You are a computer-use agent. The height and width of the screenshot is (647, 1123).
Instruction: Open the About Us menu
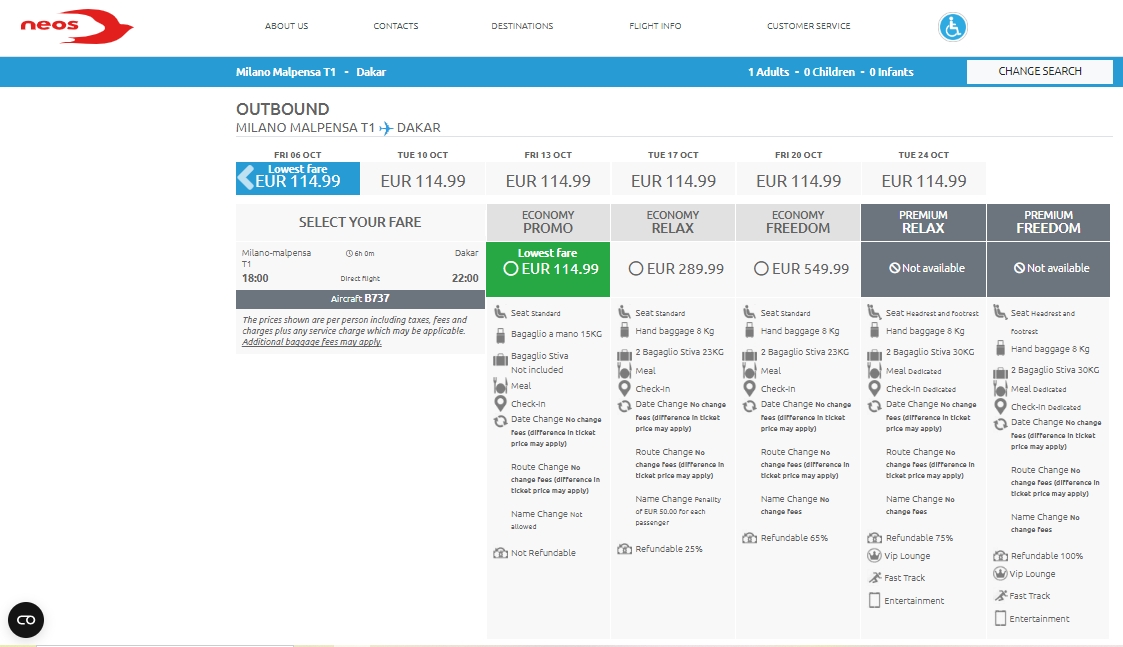click(x=286, y=26)
